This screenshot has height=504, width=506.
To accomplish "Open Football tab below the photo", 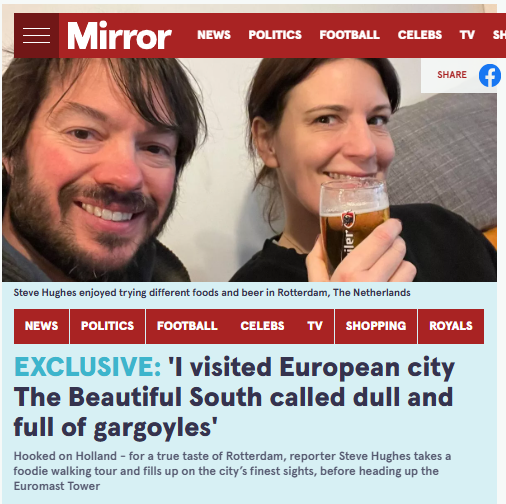I will [x=187, y=326].
